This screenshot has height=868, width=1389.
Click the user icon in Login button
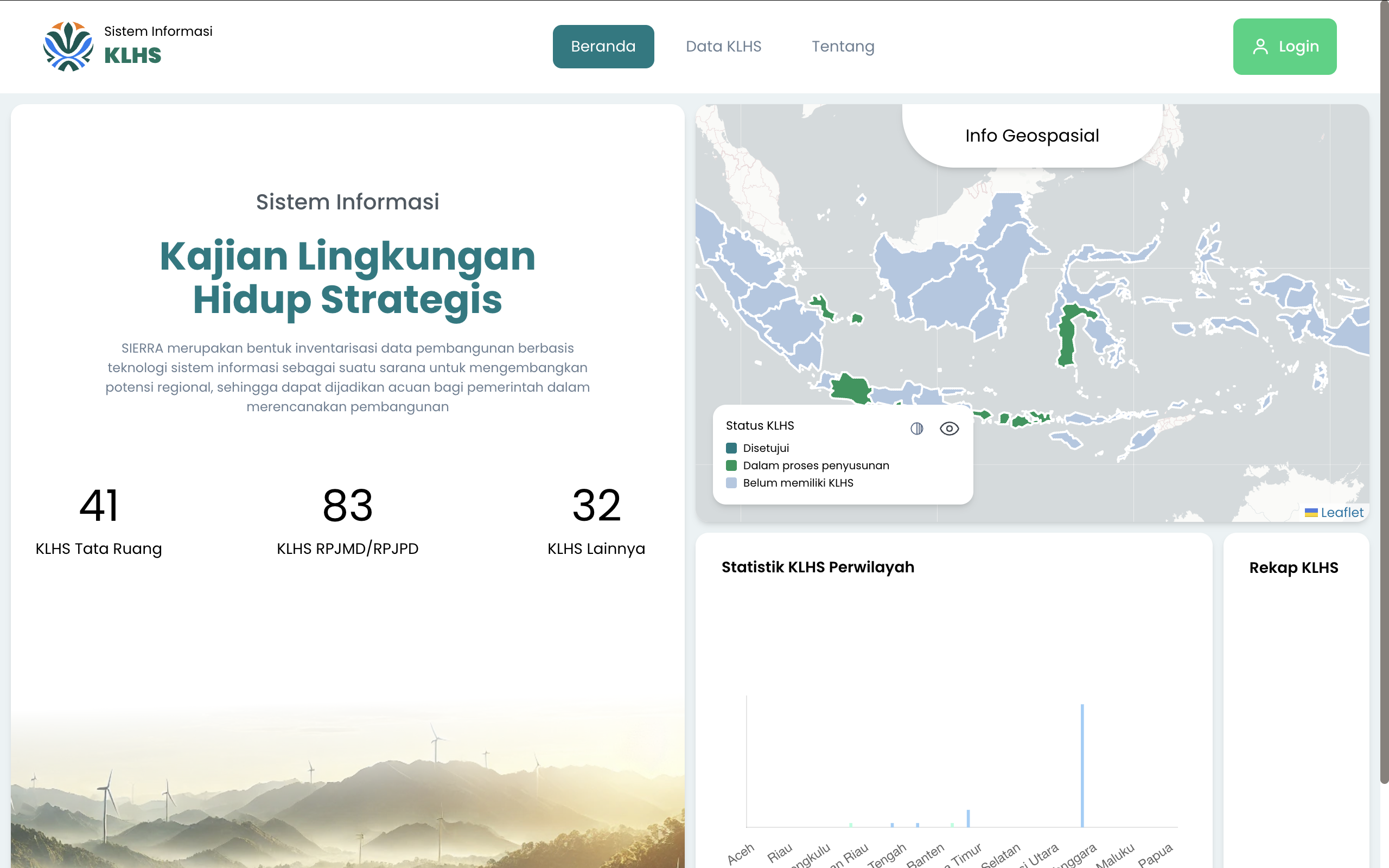[1260, 47]
